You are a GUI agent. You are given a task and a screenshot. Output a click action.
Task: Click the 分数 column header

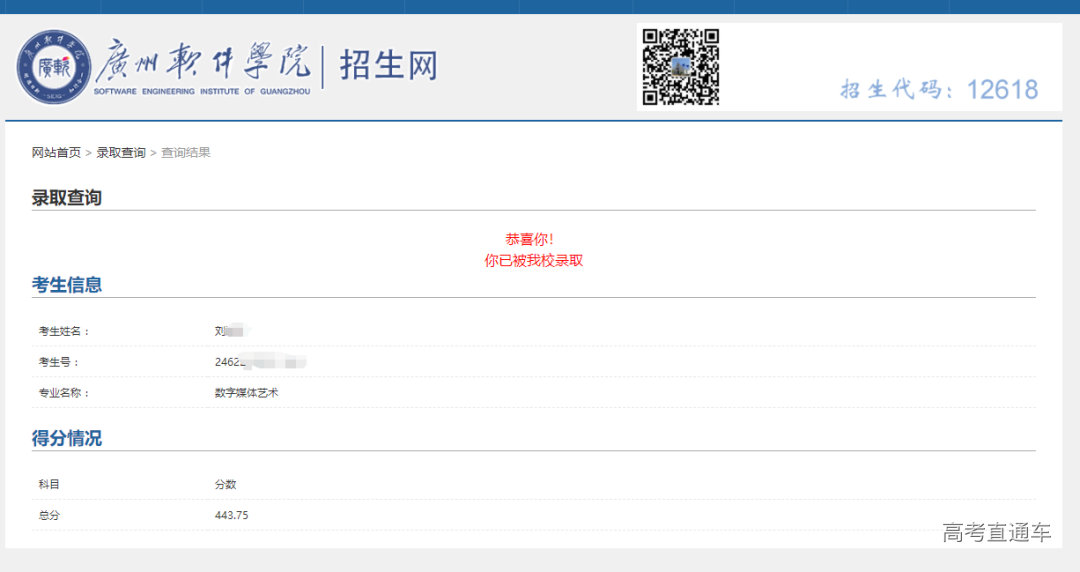click(x=225, y=485)
